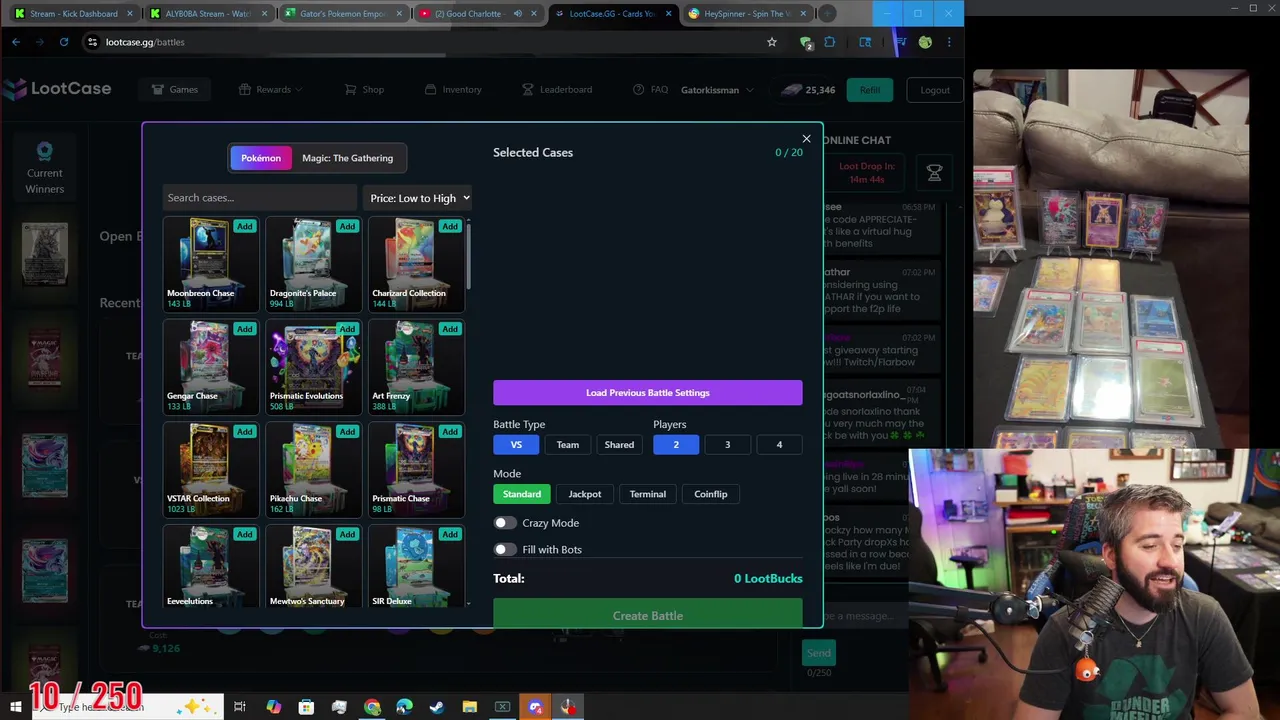1280x720 pixels.
Task: Focus the Search cases field
Action: click(258, 198)
